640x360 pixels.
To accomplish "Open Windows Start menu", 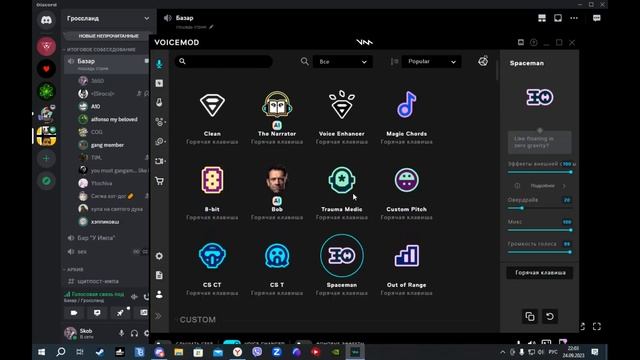I will tap(41, 352).
